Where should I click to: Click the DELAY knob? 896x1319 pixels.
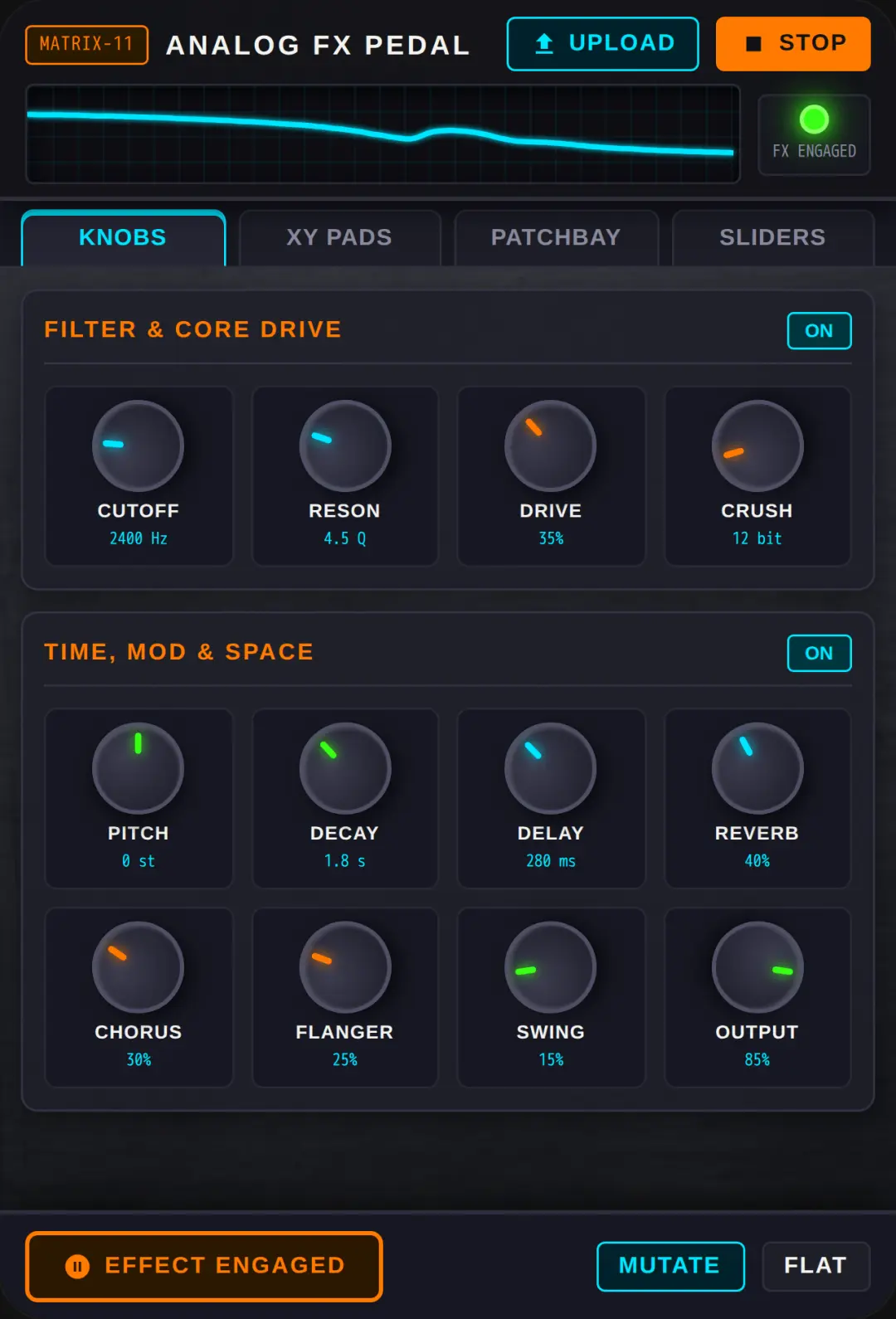tap(551, 768)
